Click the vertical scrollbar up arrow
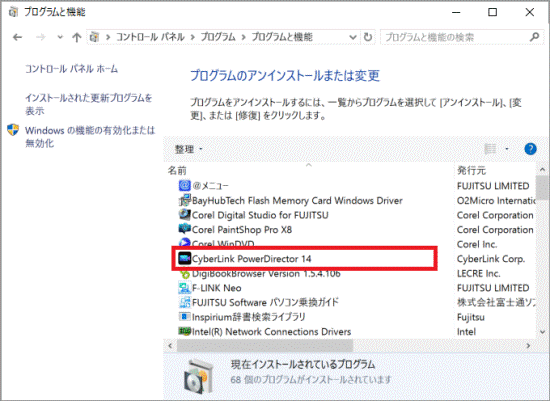This screenshot has height=401, width=550. [x=542, y=170]
